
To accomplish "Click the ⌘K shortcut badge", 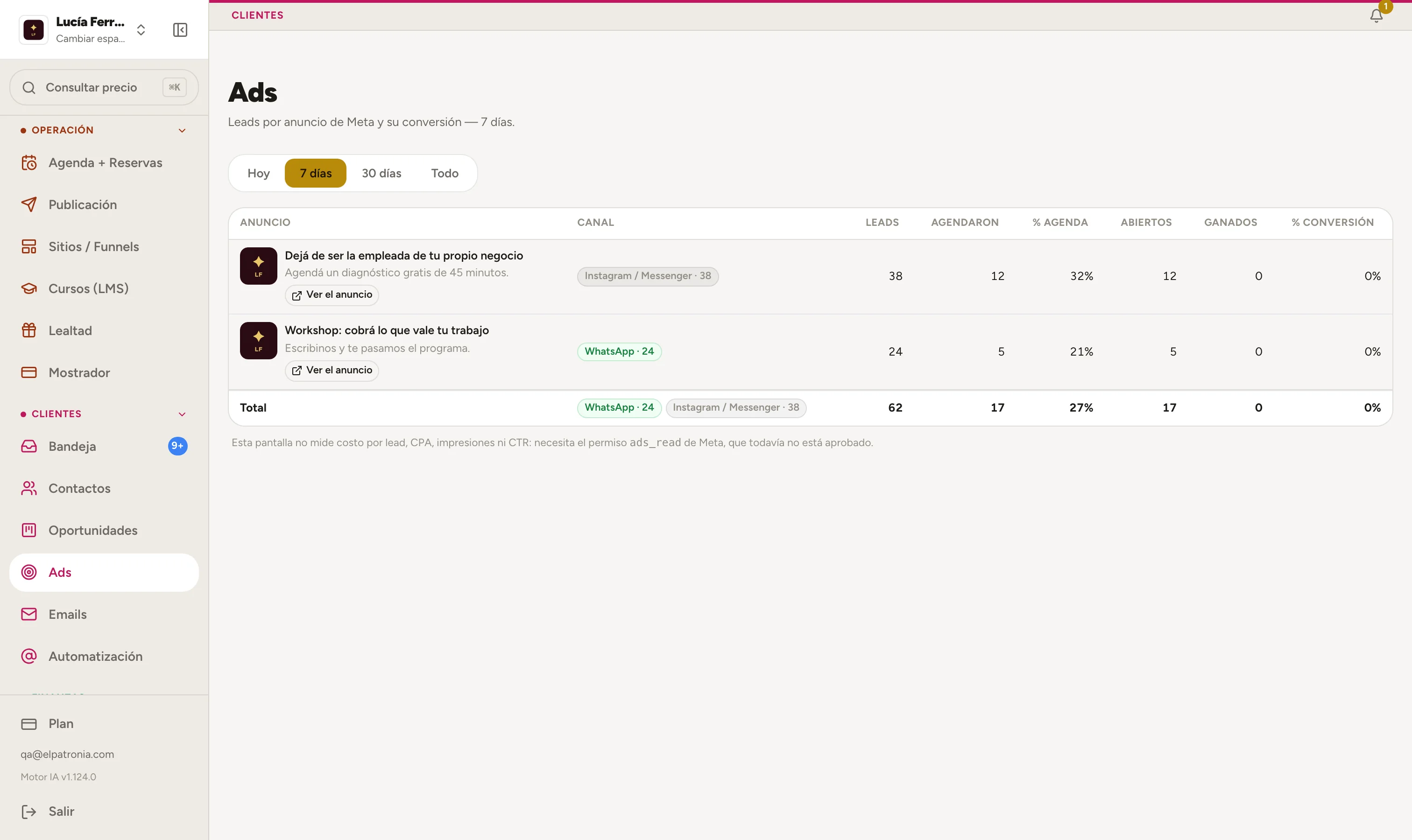I will click(175, 87).
